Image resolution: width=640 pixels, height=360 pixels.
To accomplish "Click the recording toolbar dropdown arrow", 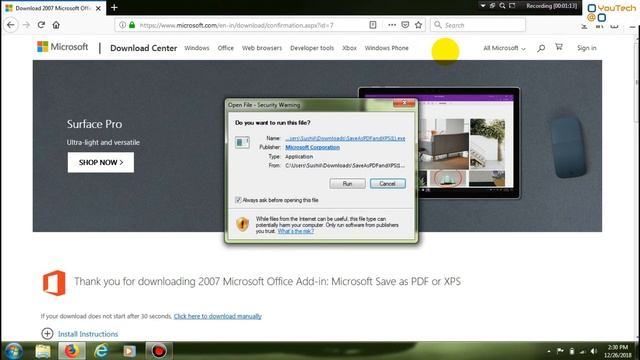I will coord(483,6).
